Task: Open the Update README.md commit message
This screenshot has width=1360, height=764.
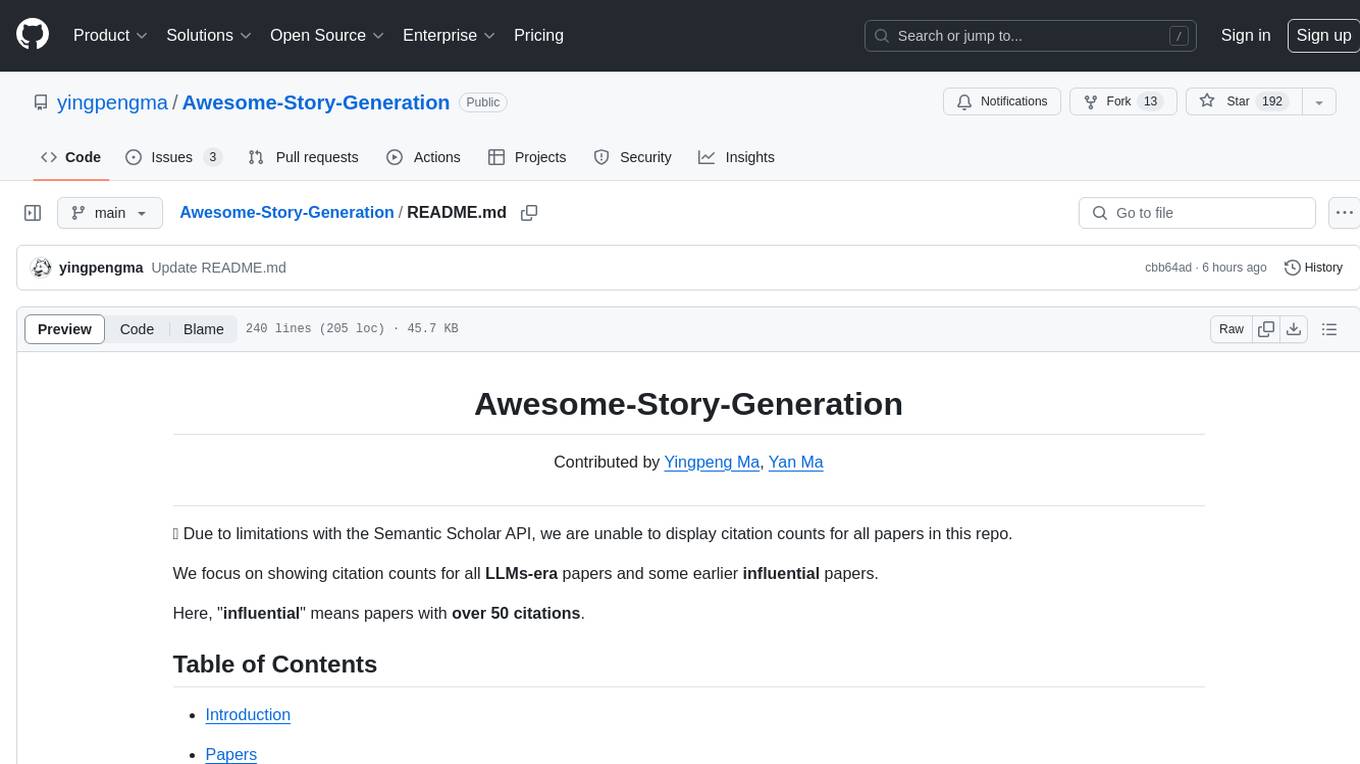Action: pos(219,268)
